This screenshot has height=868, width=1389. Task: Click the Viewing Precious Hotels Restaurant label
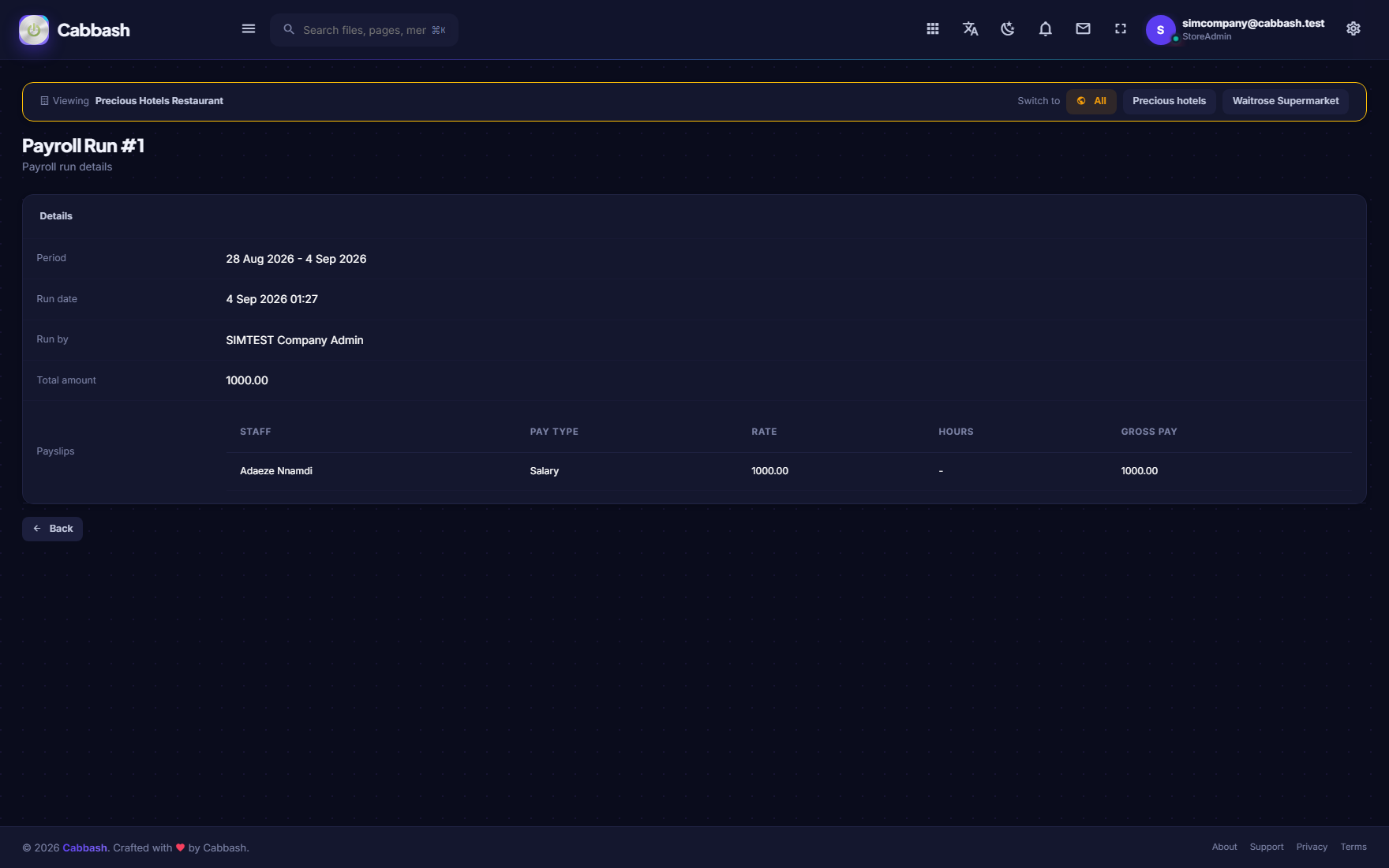(132, 101)
